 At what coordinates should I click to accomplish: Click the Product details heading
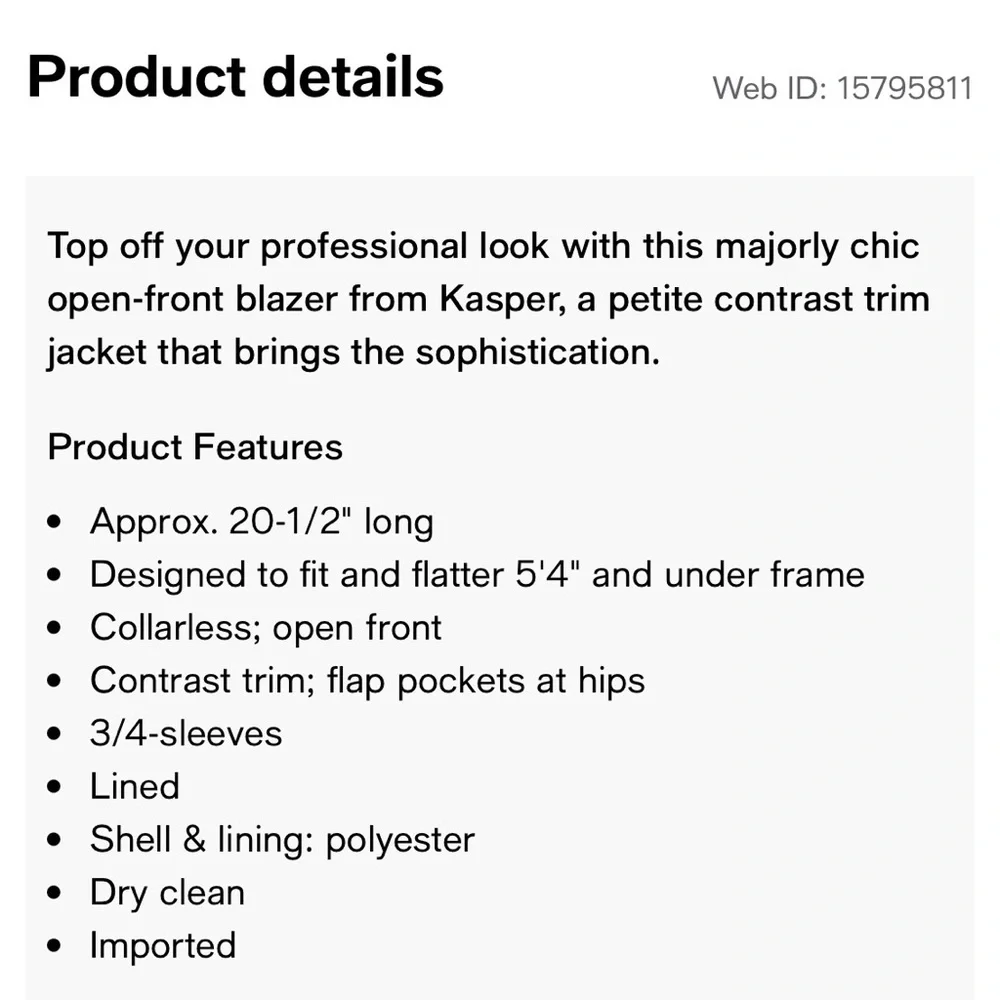coord(235,77)
